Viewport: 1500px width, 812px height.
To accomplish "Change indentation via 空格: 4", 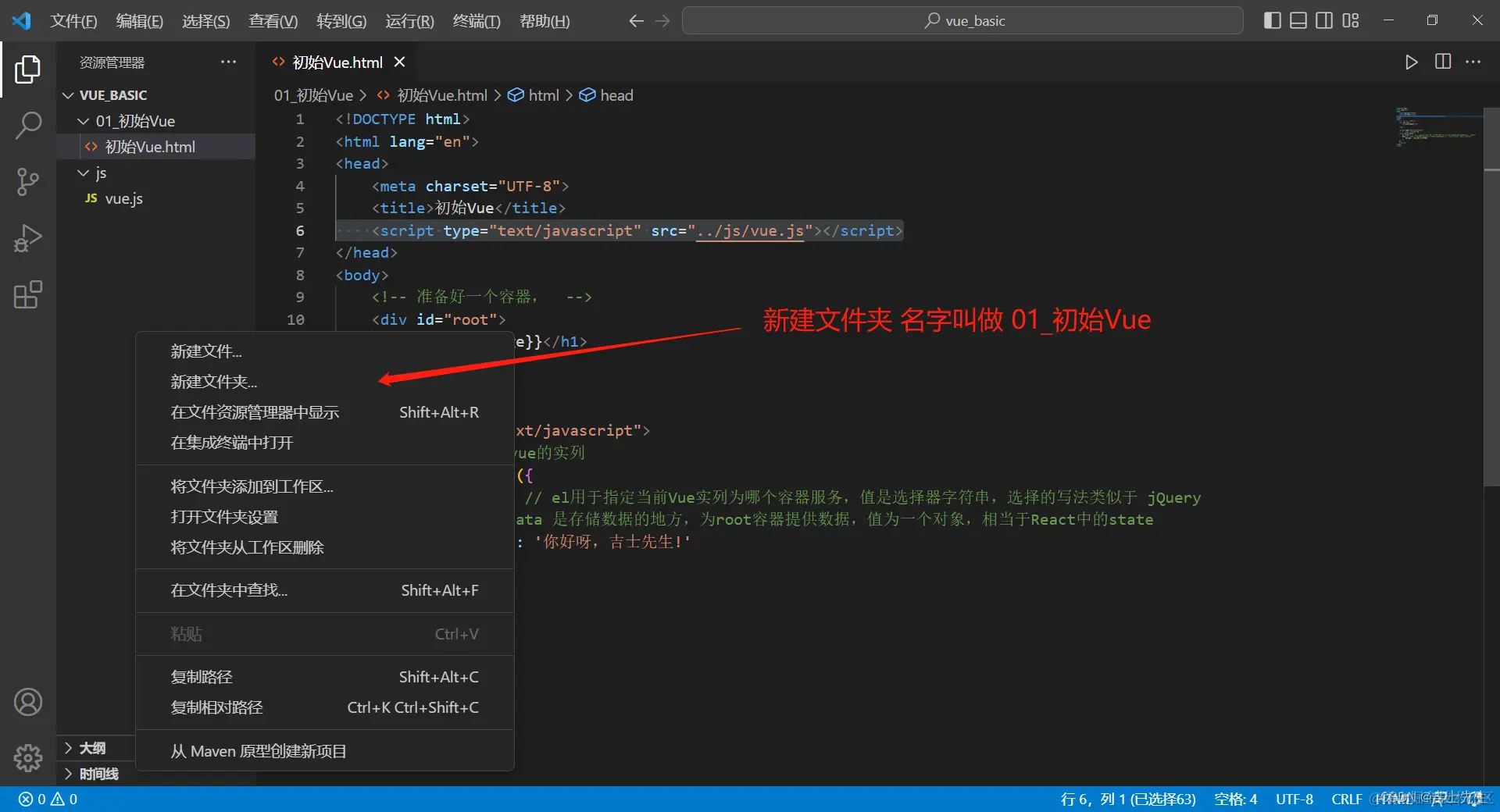I will [1235, 799].
